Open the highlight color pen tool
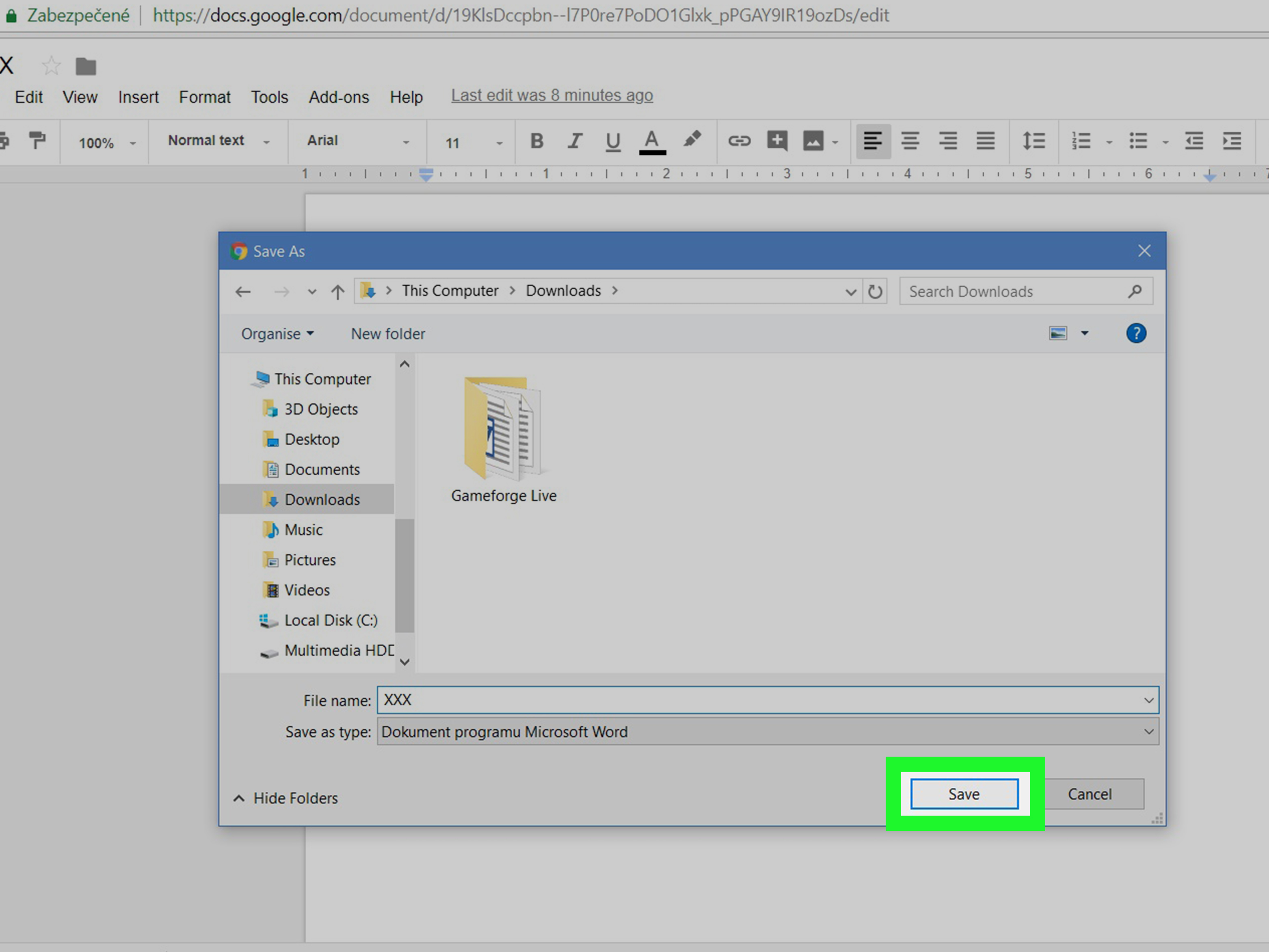Screen dimensions: 1269x952 point(692,139)
